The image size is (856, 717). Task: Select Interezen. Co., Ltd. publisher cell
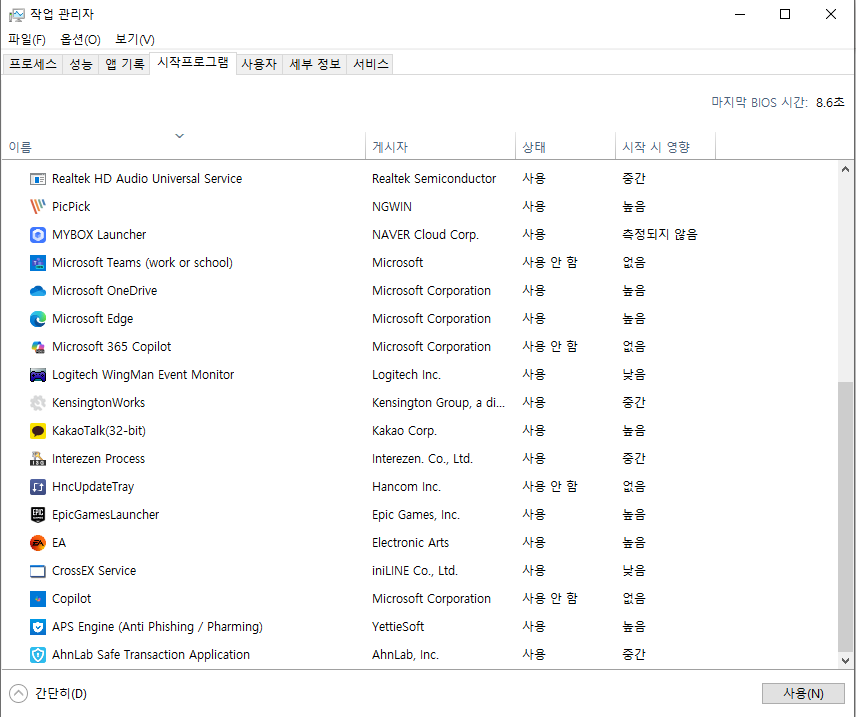click(x=422, y=459)
